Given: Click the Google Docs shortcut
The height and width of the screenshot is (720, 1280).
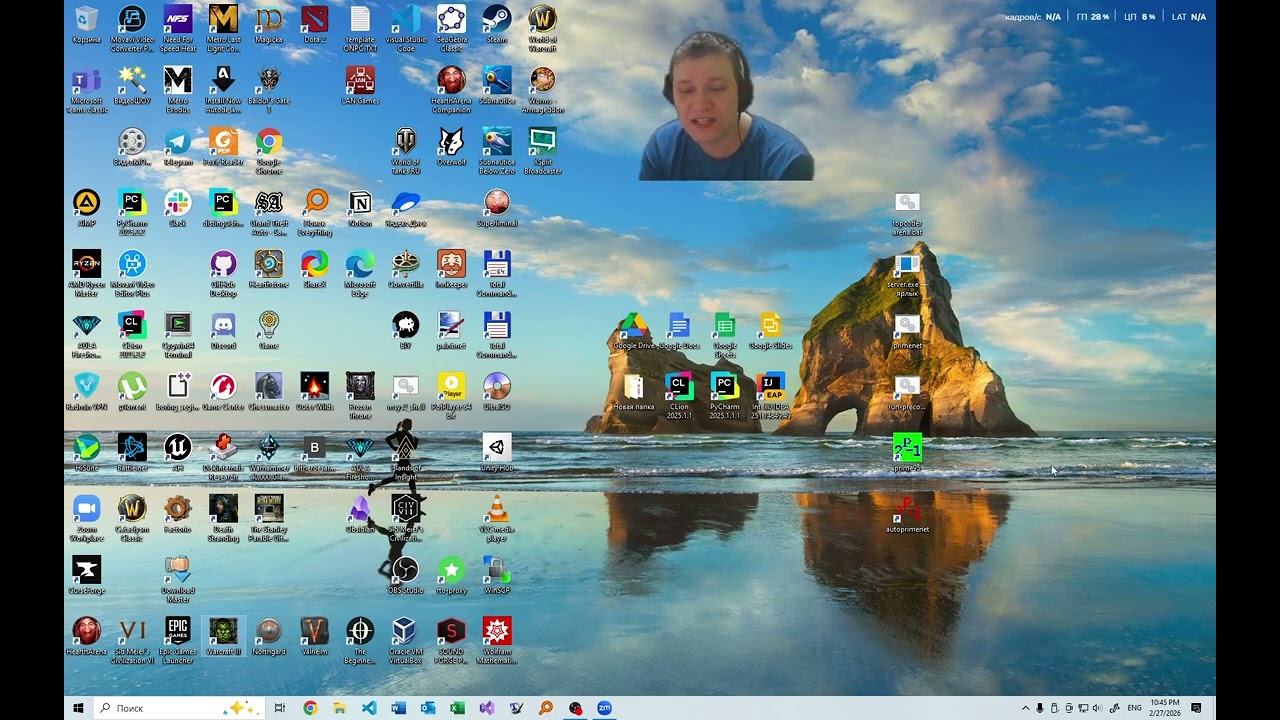Looking at the screenshot, I should [679, 330].
